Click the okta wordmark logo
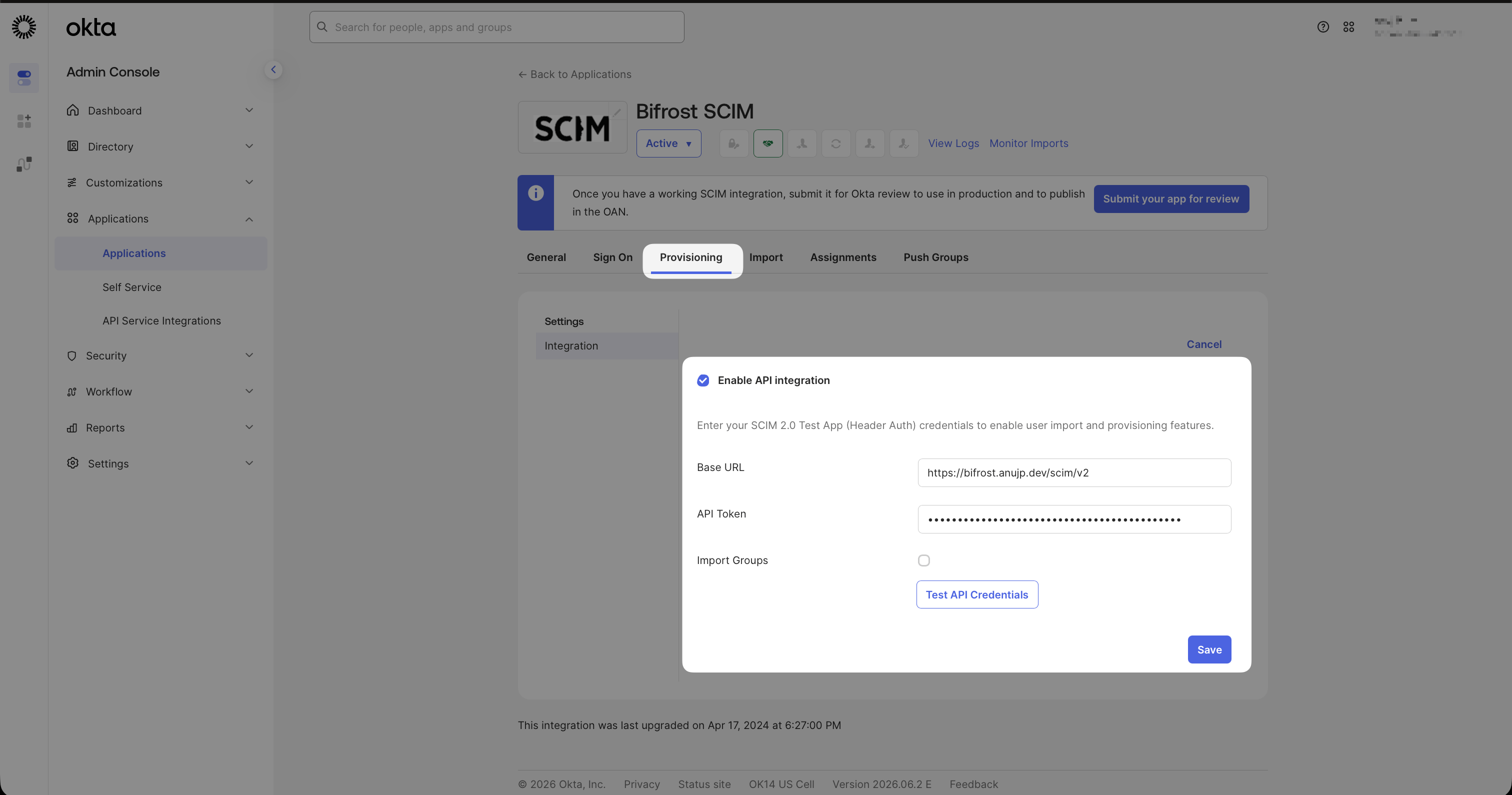Screen dimensions: 1512x795 pyautogui.click(x=91, y=27)
